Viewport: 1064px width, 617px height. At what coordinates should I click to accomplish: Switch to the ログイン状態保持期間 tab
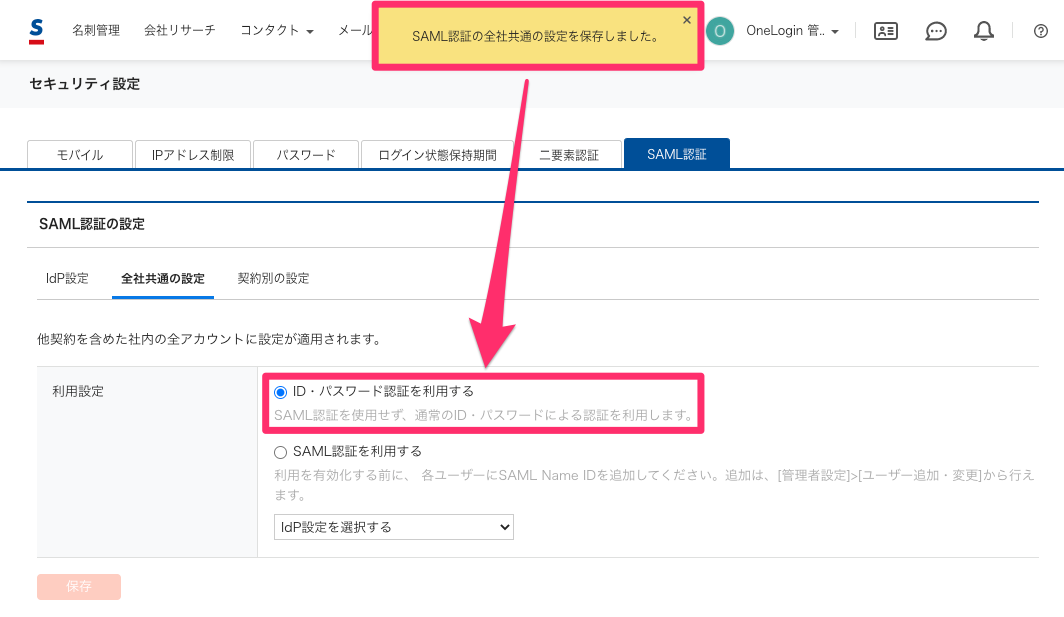437,154
